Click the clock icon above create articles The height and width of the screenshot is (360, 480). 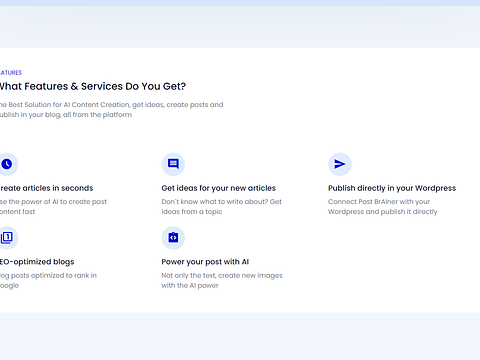[x=7, y=164]
